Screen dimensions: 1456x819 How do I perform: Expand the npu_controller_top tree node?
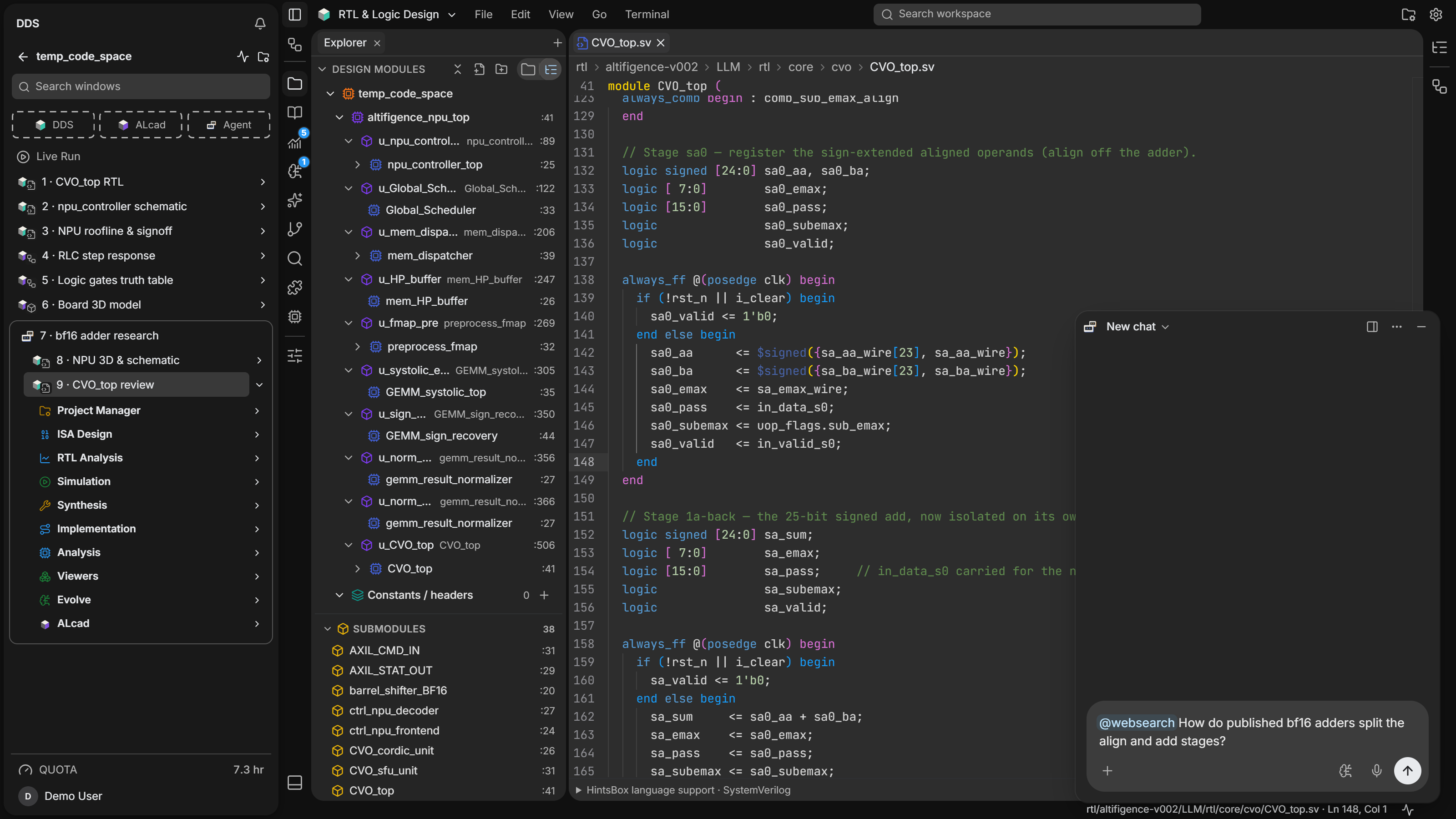point(357,164)
